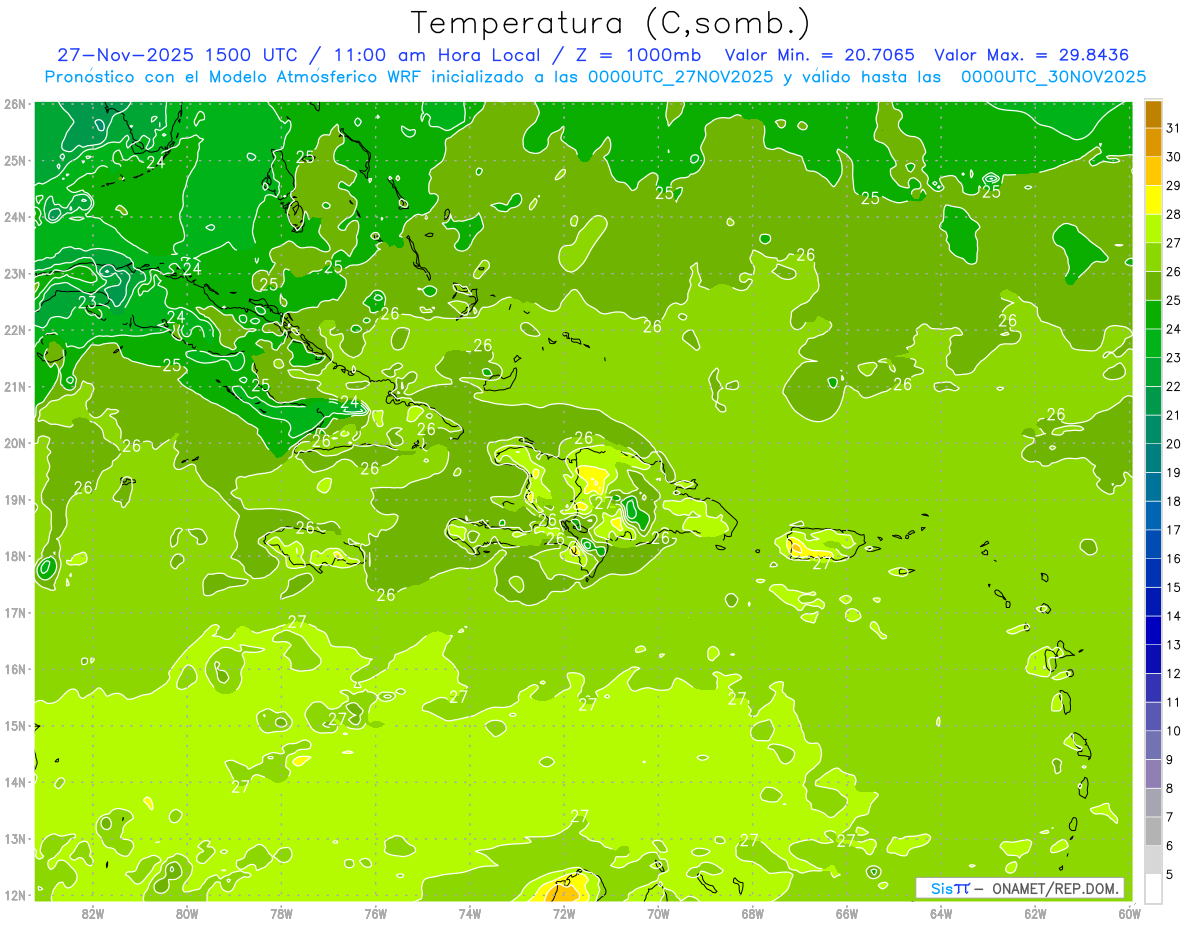Click the 17N latitude axis label
The height and width of the screenshot is (927, 1200).
[x=14, y=613]
